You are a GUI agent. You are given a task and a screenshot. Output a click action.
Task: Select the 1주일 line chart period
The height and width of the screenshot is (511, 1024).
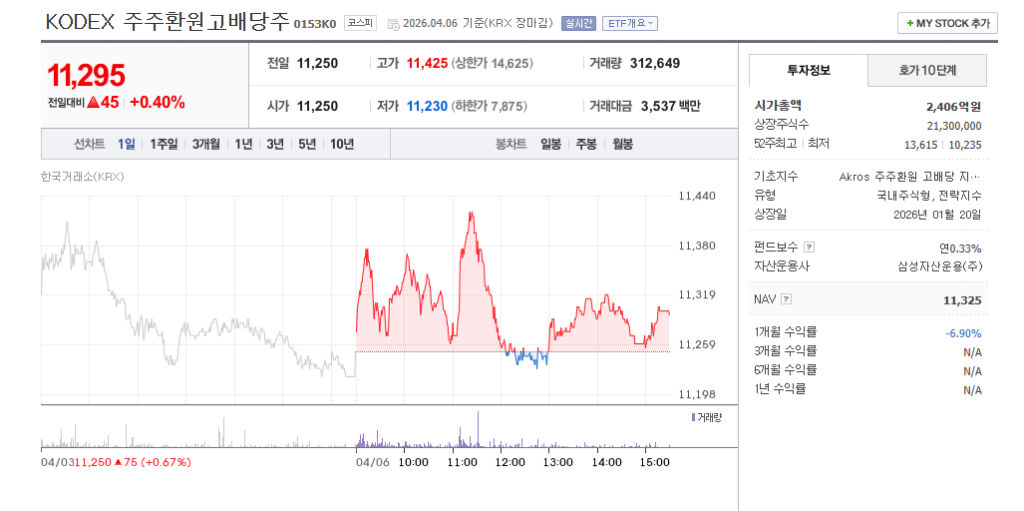163,144
